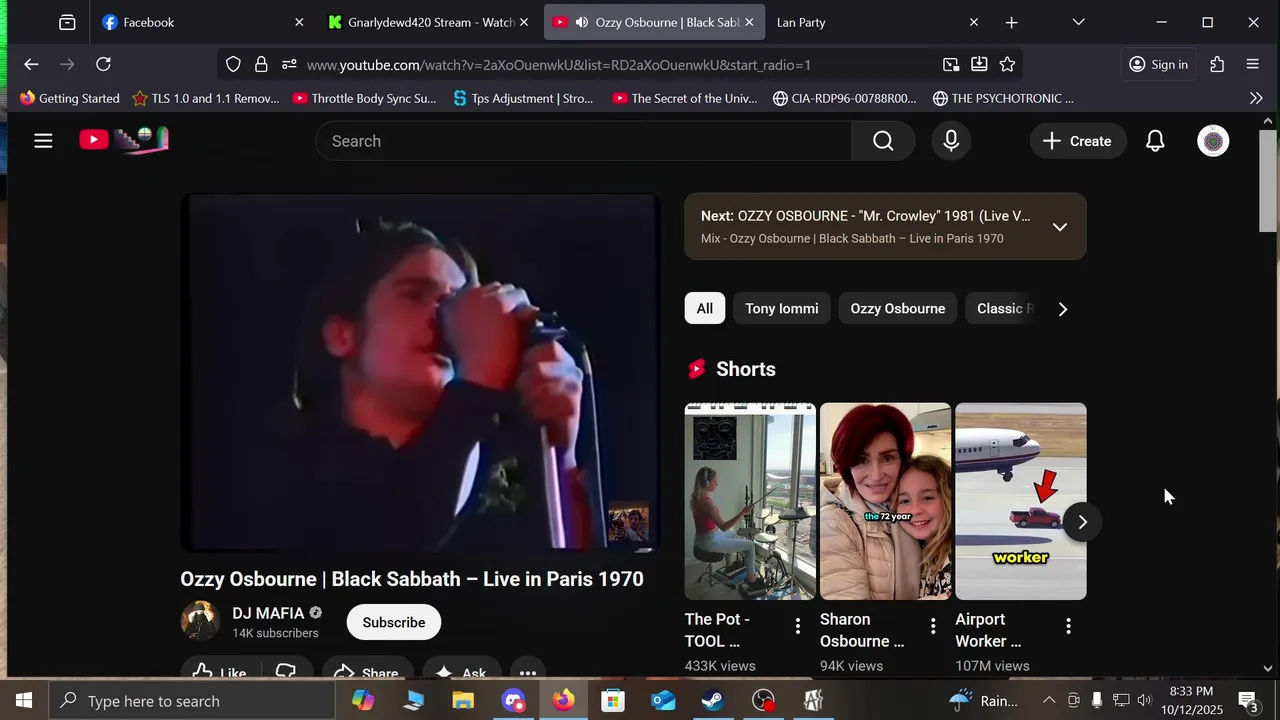Image resolution: width=1280 pixels, height=720 pixels.
Task: Show more filter chips with right arrow
Action: pos(1063,309)
